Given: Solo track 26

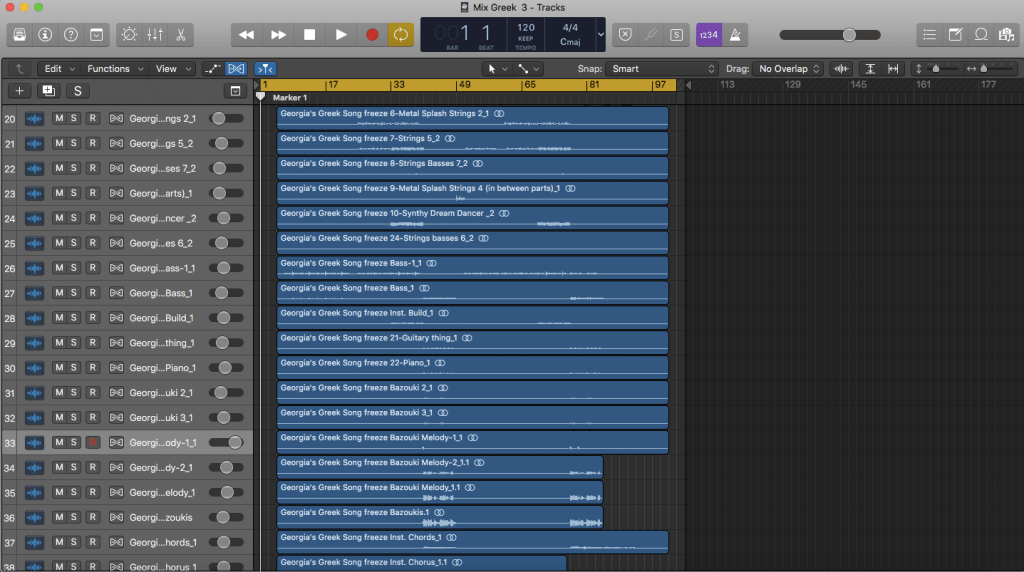Looking at the screenshot, I should [74, 268].
